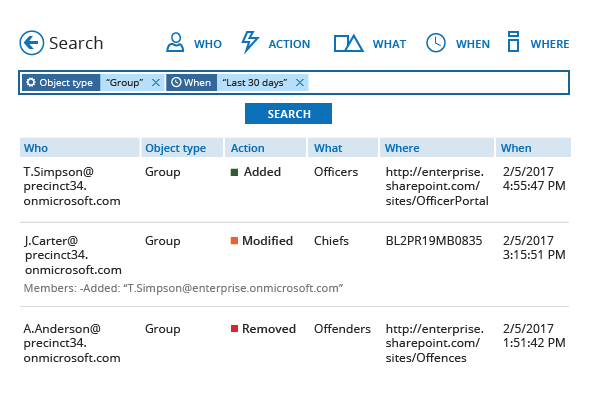
Task: Click the WHEN clock icon
Action: pyautogui.click(x=436, y=43)
